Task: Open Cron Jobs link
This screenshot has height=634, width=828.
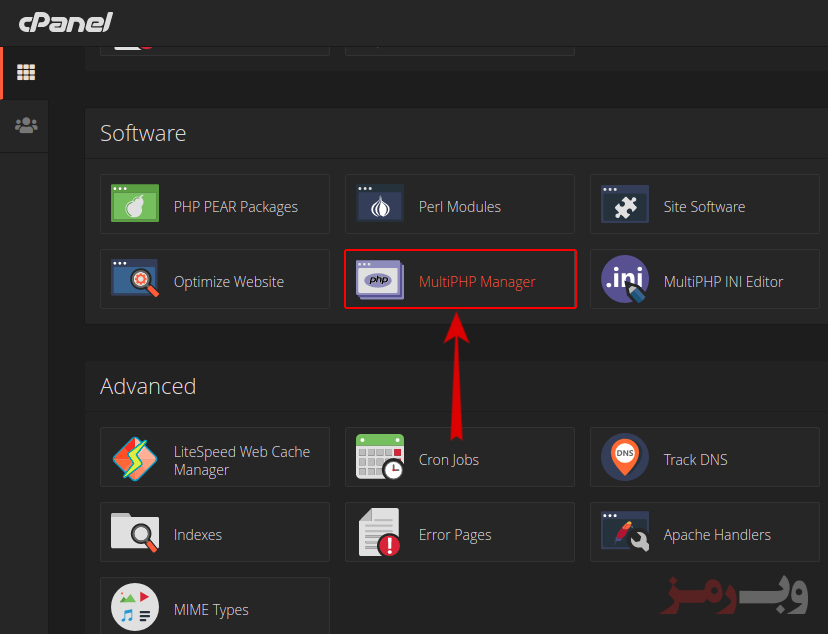Action: tap(448, 460)
